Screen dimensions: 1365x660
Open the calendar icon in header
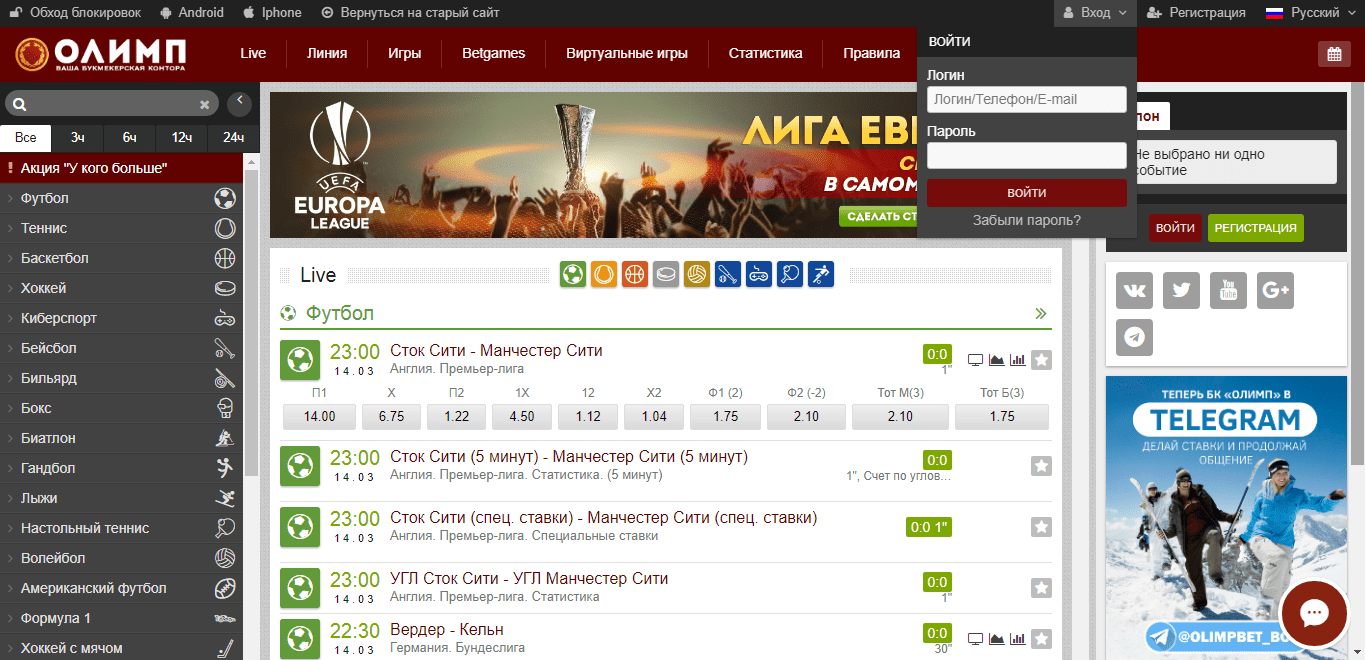[1334, 54]
